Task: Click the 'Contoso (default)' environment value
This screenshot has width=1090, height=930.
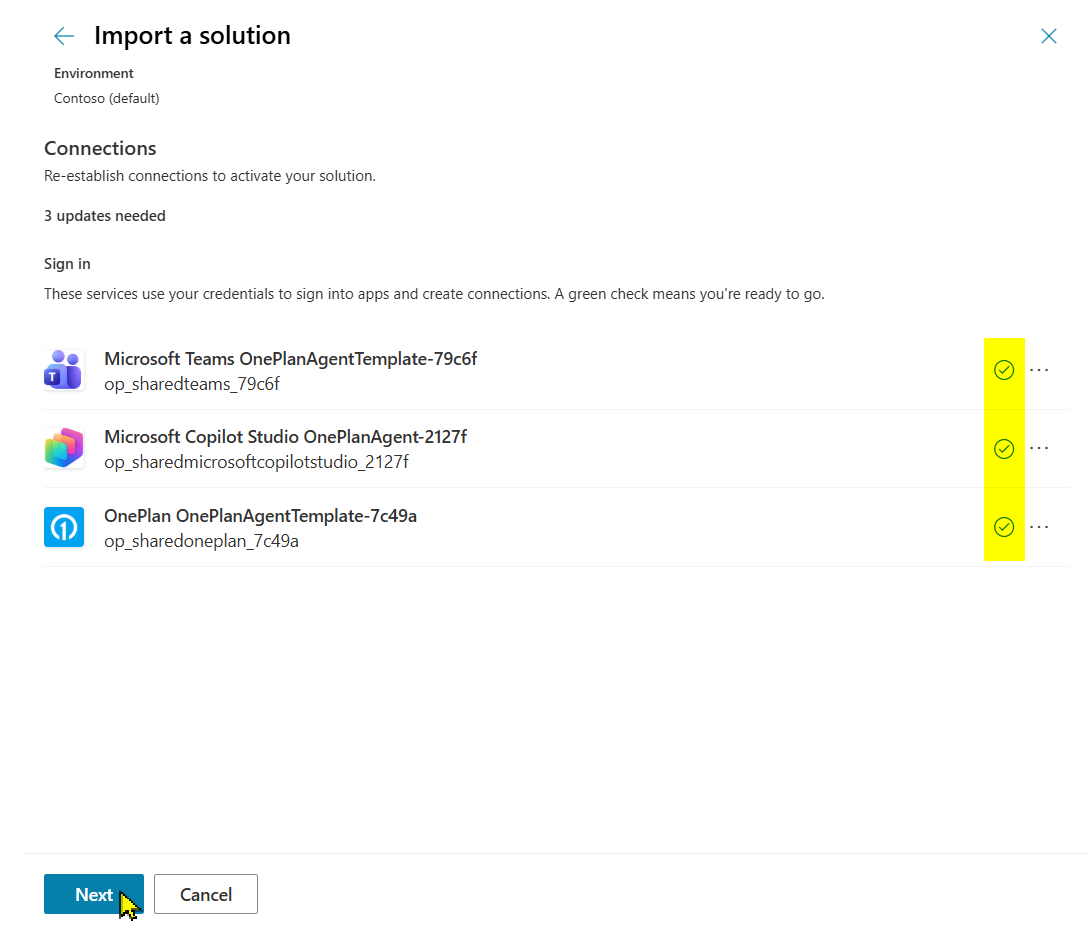Action: [106, 99]
